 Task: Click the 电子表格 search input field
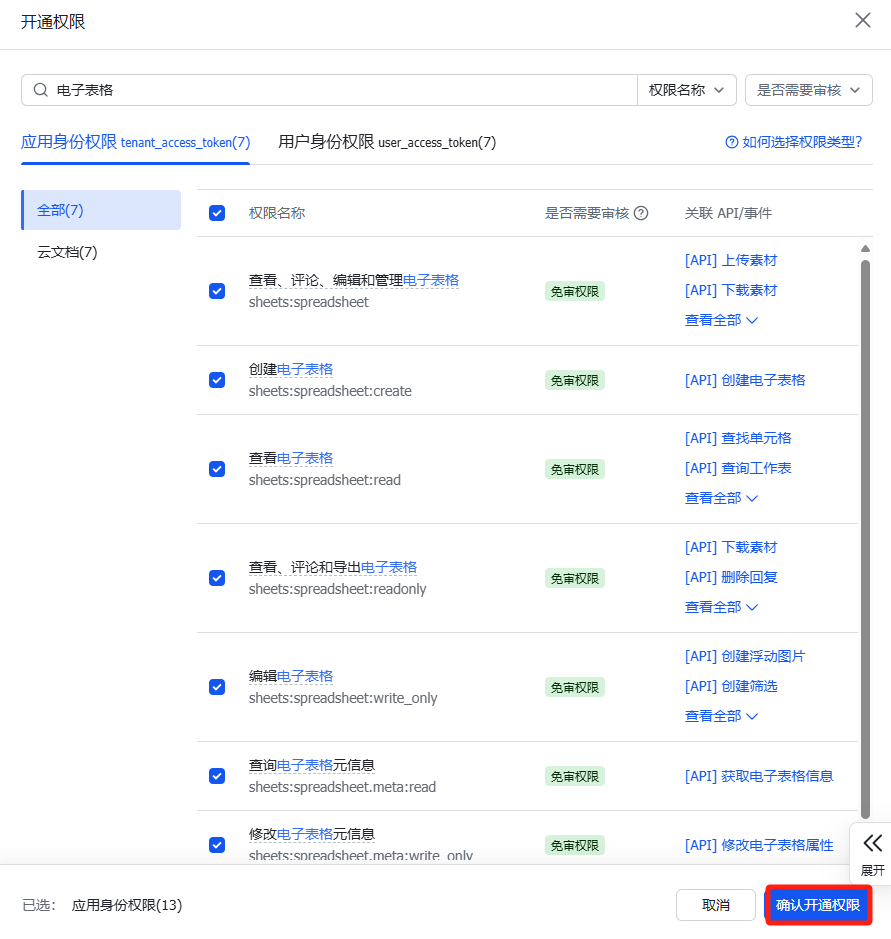click(x=340, y=90)
